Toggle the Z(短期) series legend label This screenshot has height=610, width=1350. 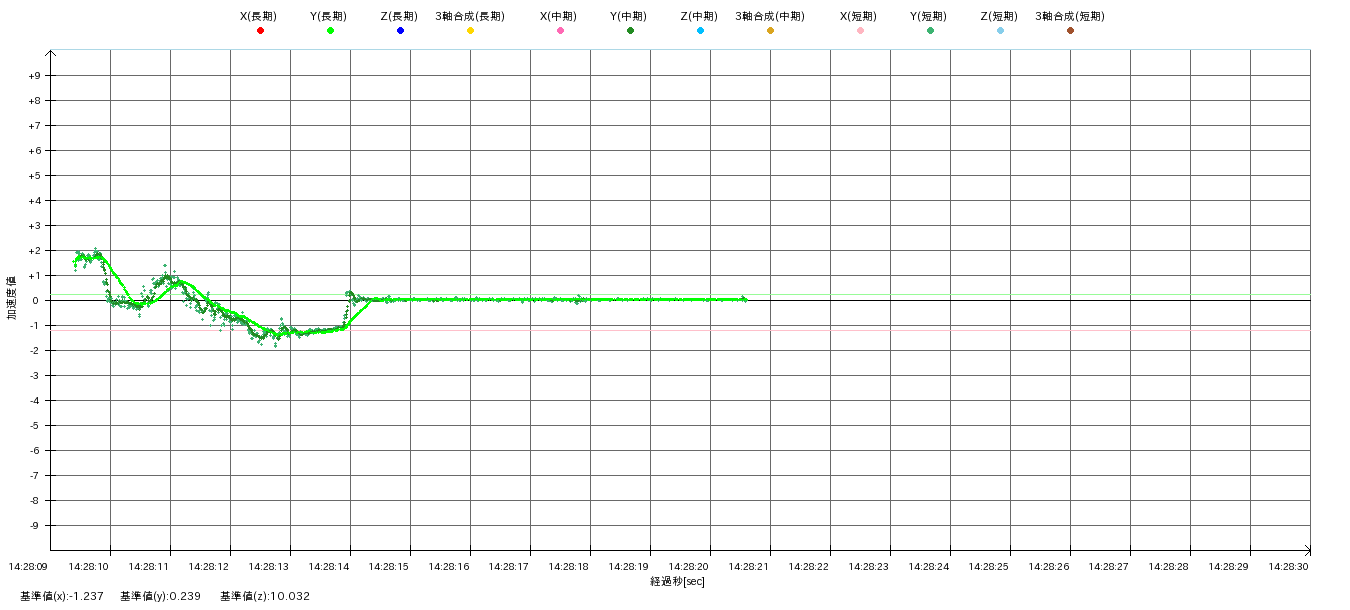click(x=999, y=16)
